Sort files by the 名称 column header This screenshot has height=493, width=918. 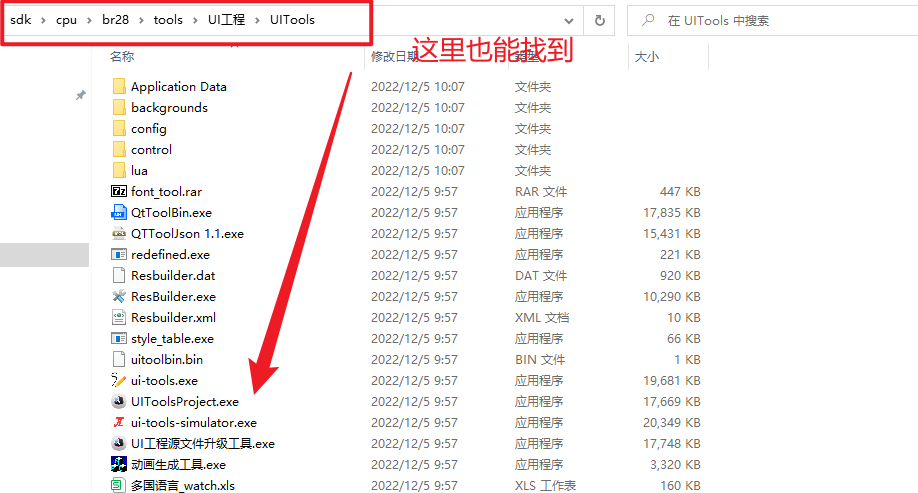(x=122, y=57)
